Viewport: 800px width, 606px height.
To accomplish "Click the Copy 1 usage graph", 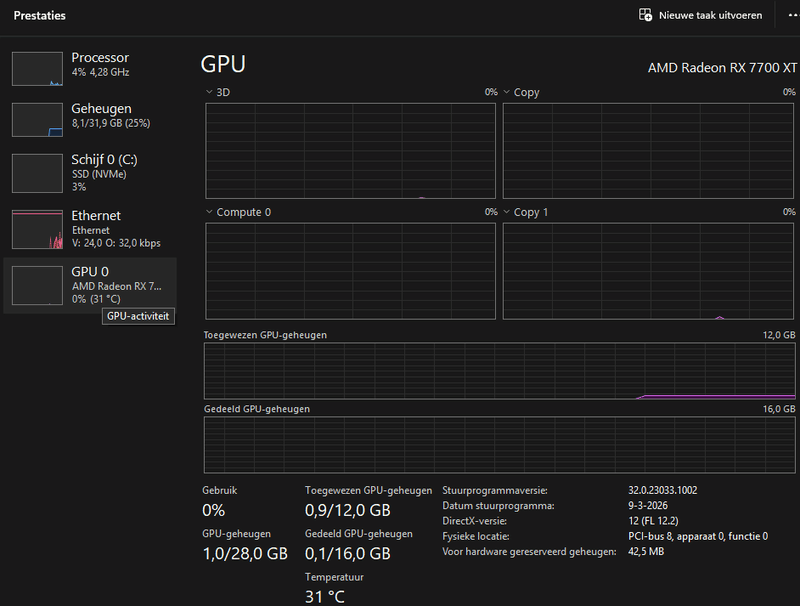I will [x=648, y=271].
